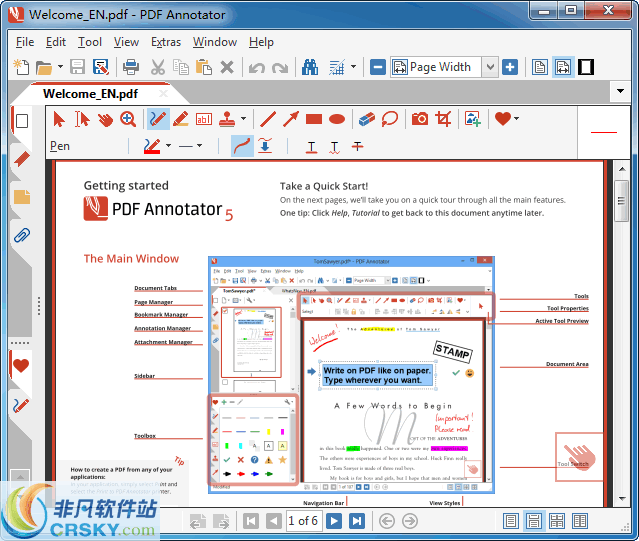This screenshot has width=639, height=541.
Task: Choose the Select arrow tool
Action: (59, 119)
